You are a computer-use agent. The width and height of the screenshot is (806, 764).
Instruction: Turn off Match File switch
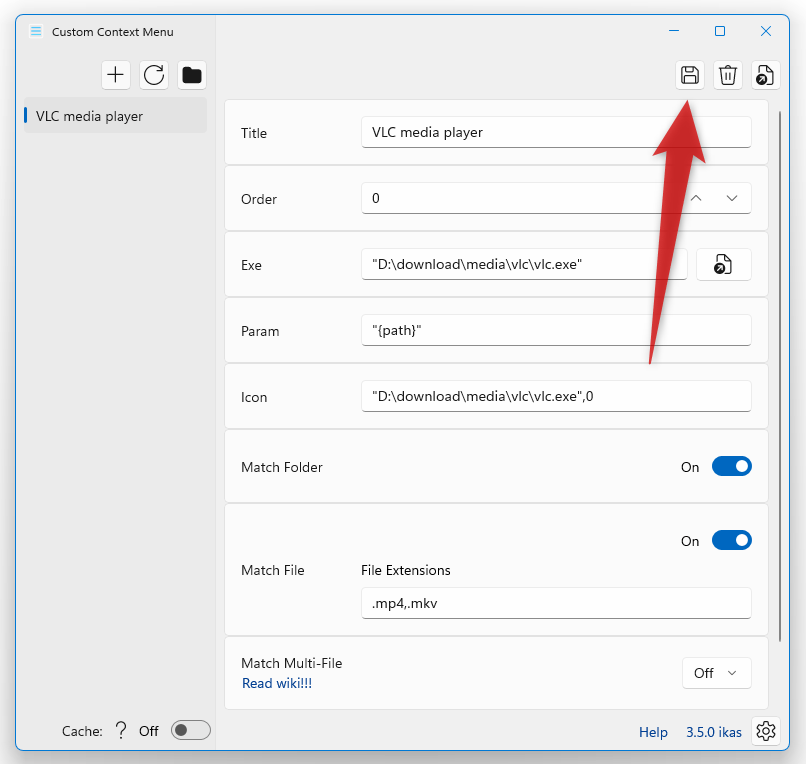pos(731,540)
